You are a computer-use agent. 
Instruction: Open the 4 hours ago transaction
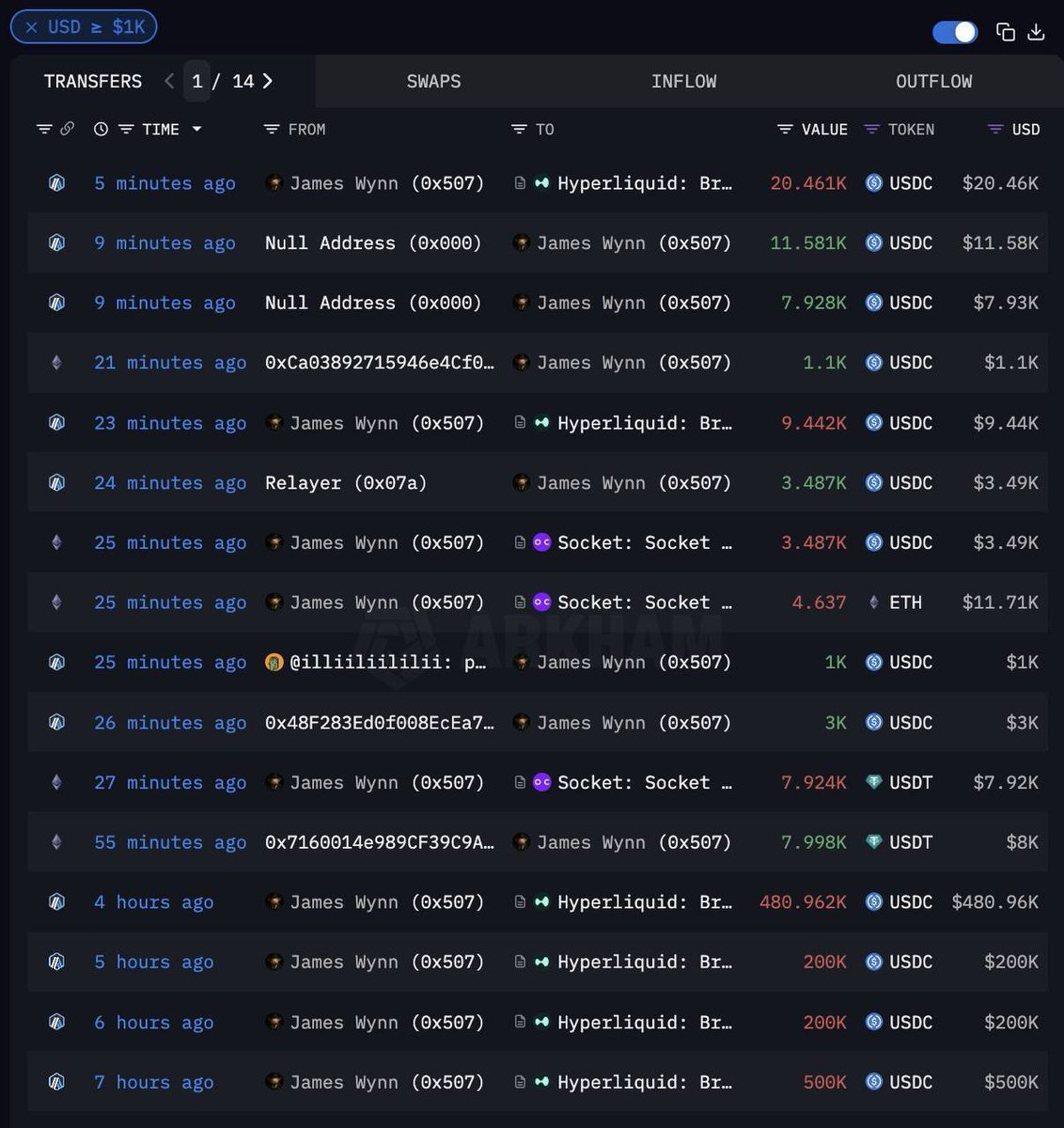coord(153,902)
